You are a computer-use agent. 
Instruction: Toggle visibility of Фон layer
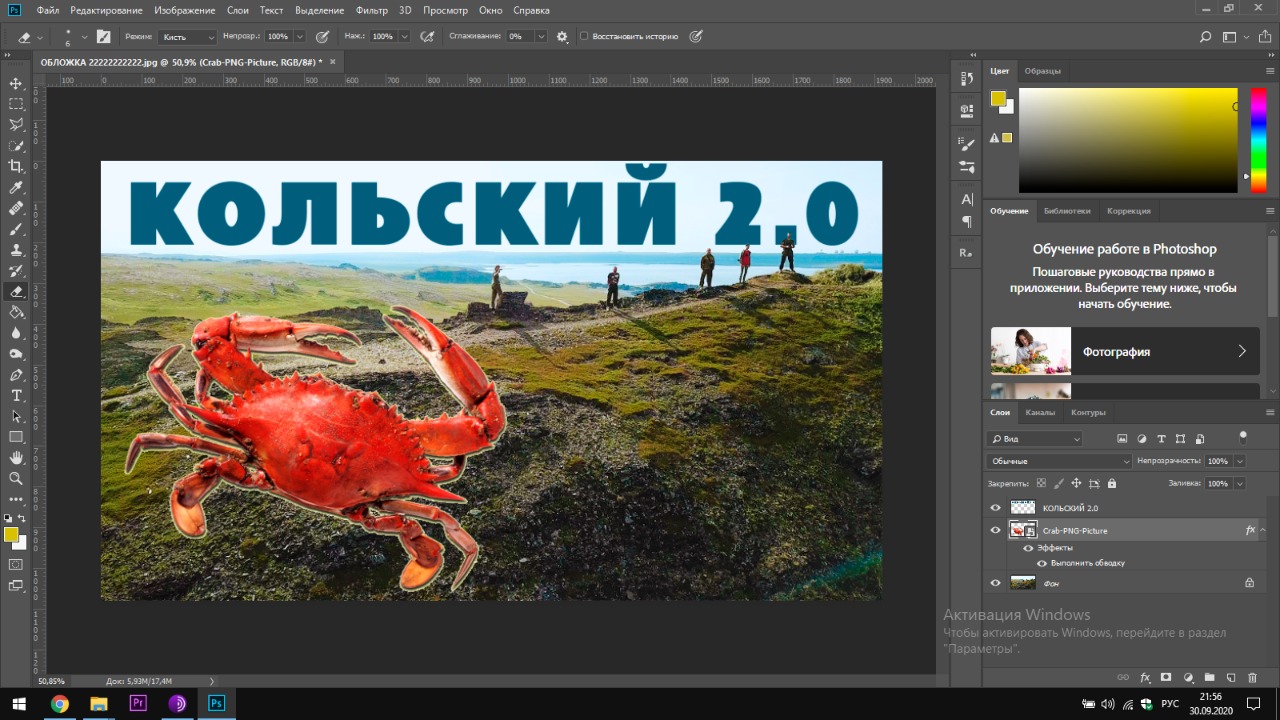click(x=995, y=583)
